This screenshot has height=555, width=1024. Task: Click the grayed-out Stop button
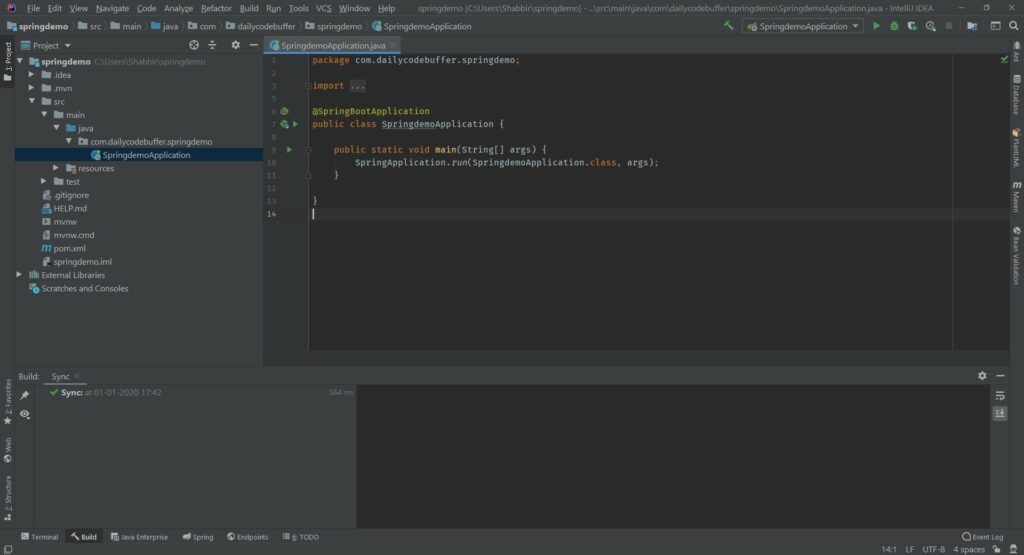click(949, 26)
